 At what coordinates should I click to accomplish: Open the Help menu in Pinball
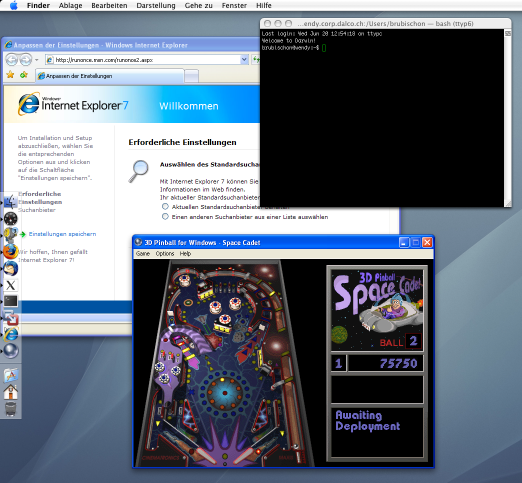pos(185,254)
